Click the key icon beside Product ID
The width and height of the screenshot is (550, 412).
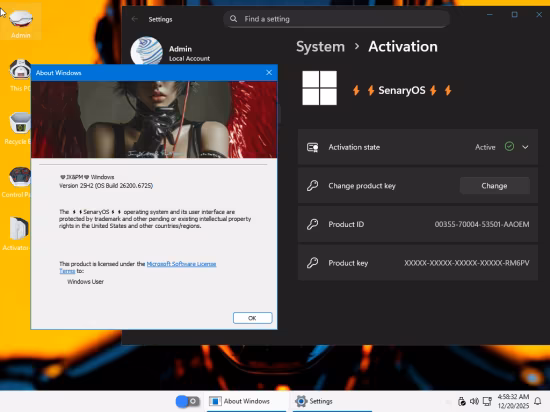click(313, 224)
